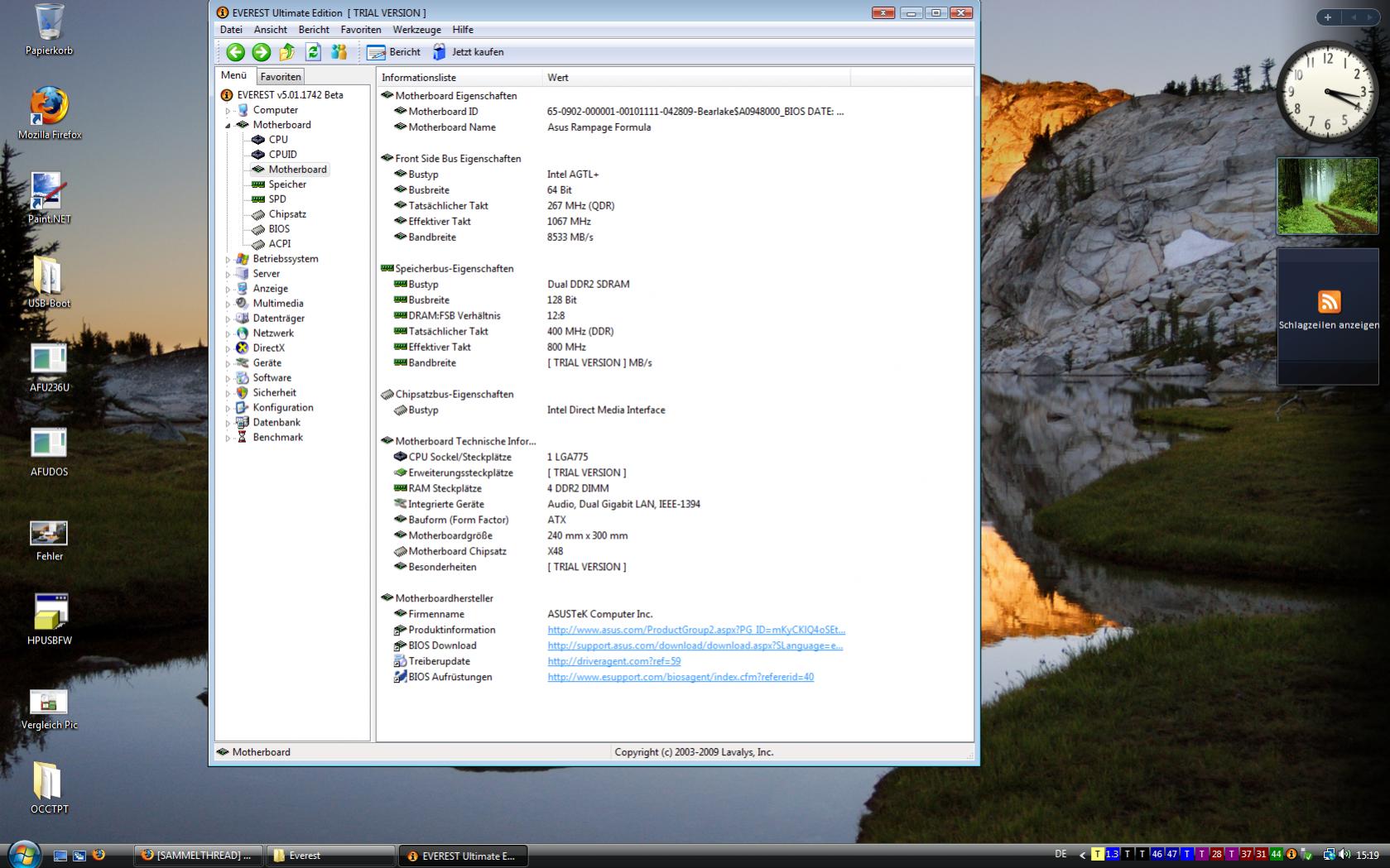Click the volume icon in system tray
This screenshot has height=868, width=1390.
(x=1344, y=855)
